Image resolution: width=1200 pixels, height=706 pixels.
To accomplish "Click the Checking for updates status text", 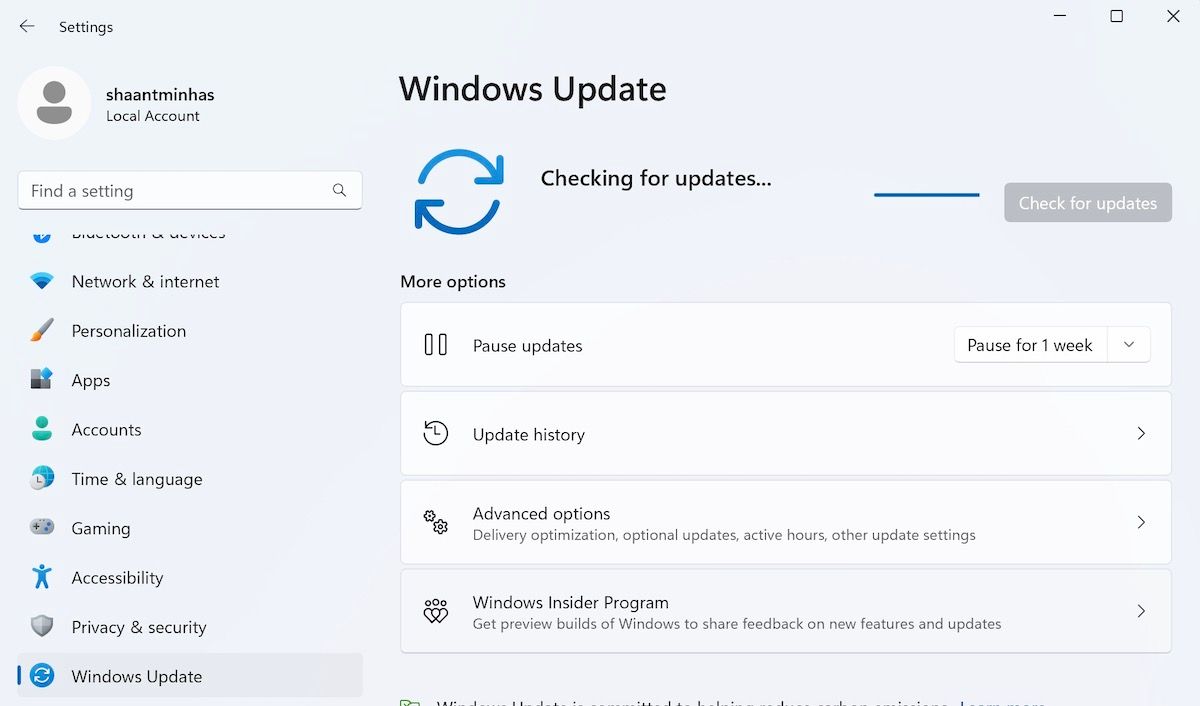I will coord(656,178).
